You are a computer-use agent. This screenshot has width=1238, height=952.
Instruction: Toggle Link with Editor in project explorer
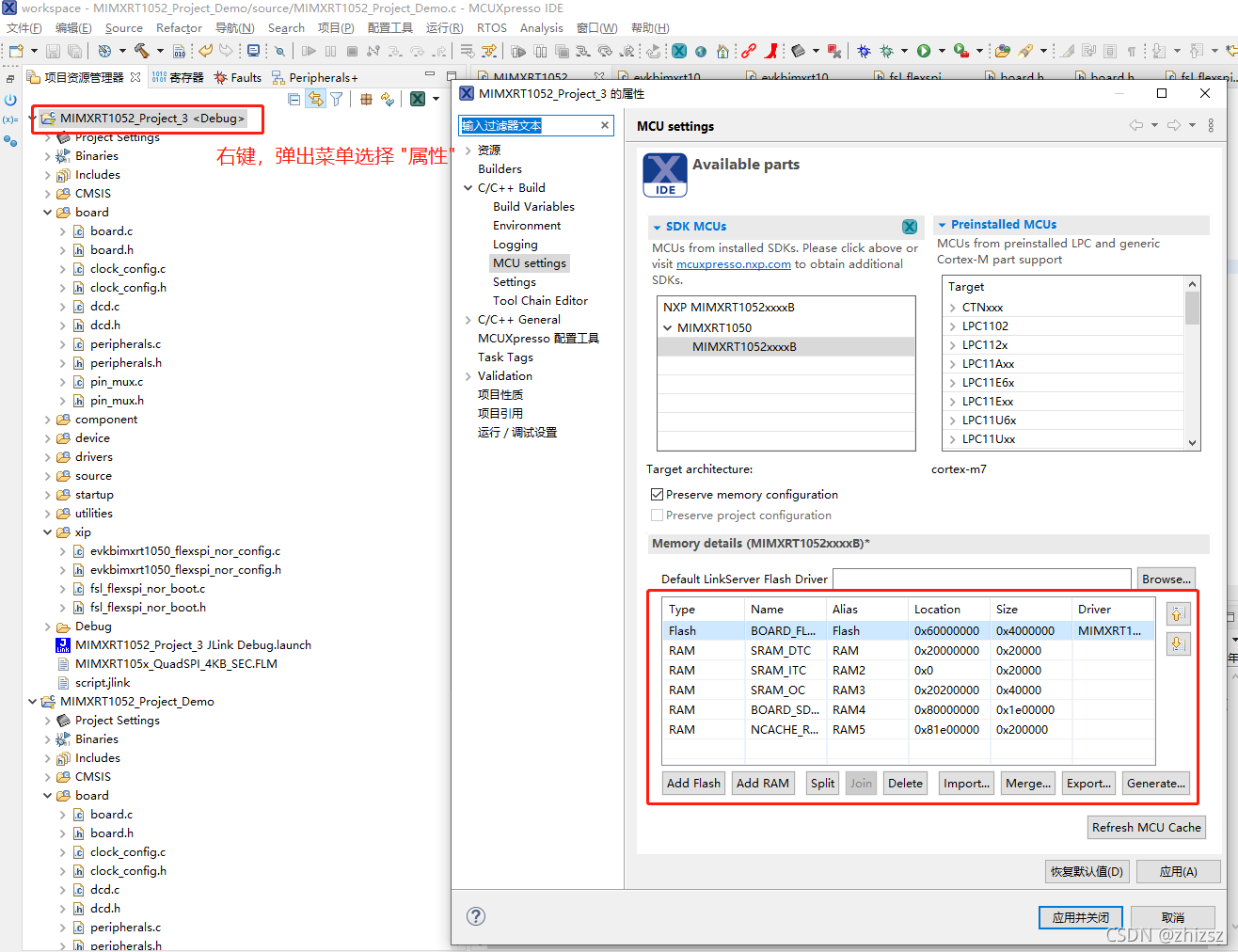[316, 99]
